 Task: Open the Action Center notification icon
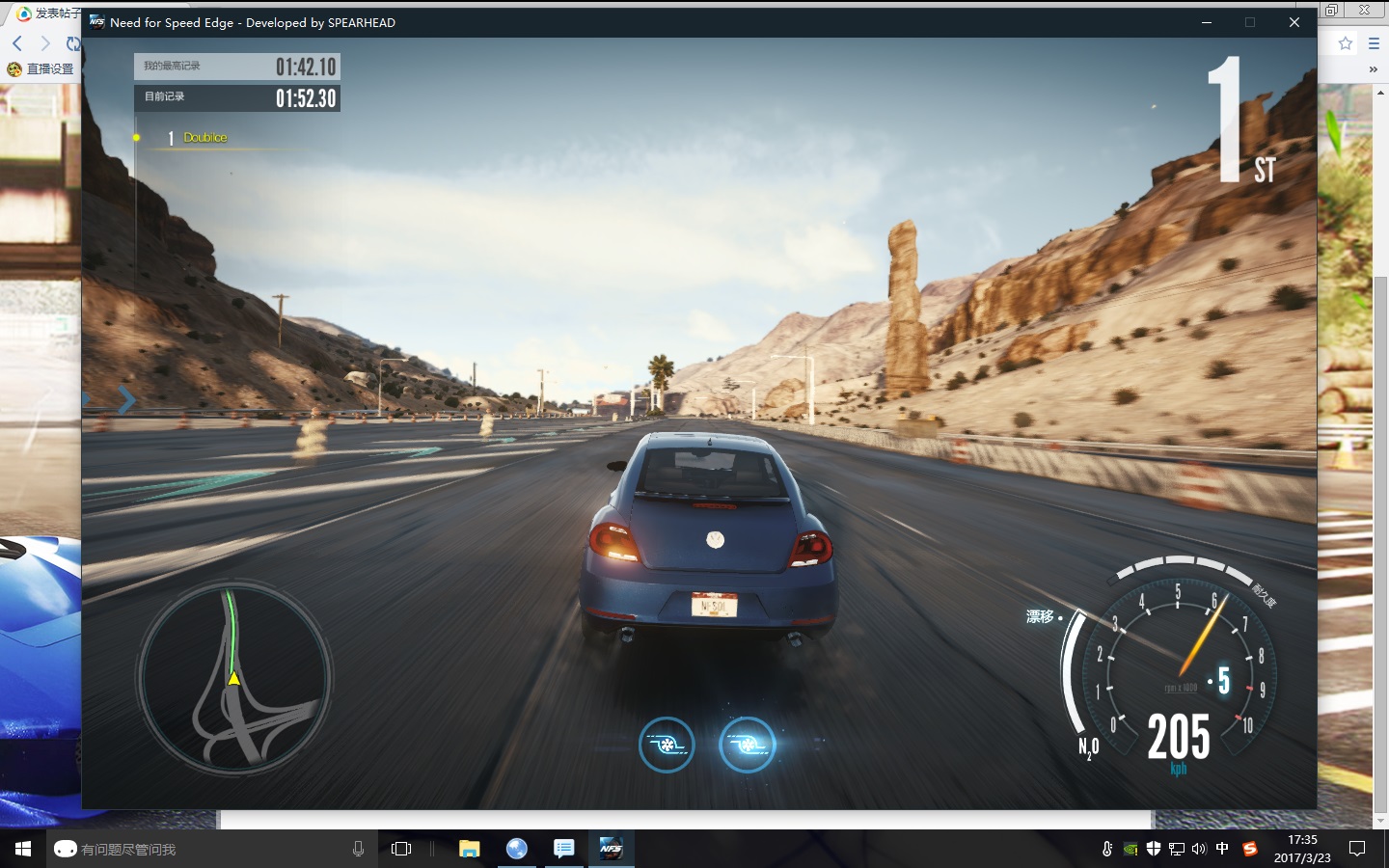pyautogui.click(x=1357, y=849)
